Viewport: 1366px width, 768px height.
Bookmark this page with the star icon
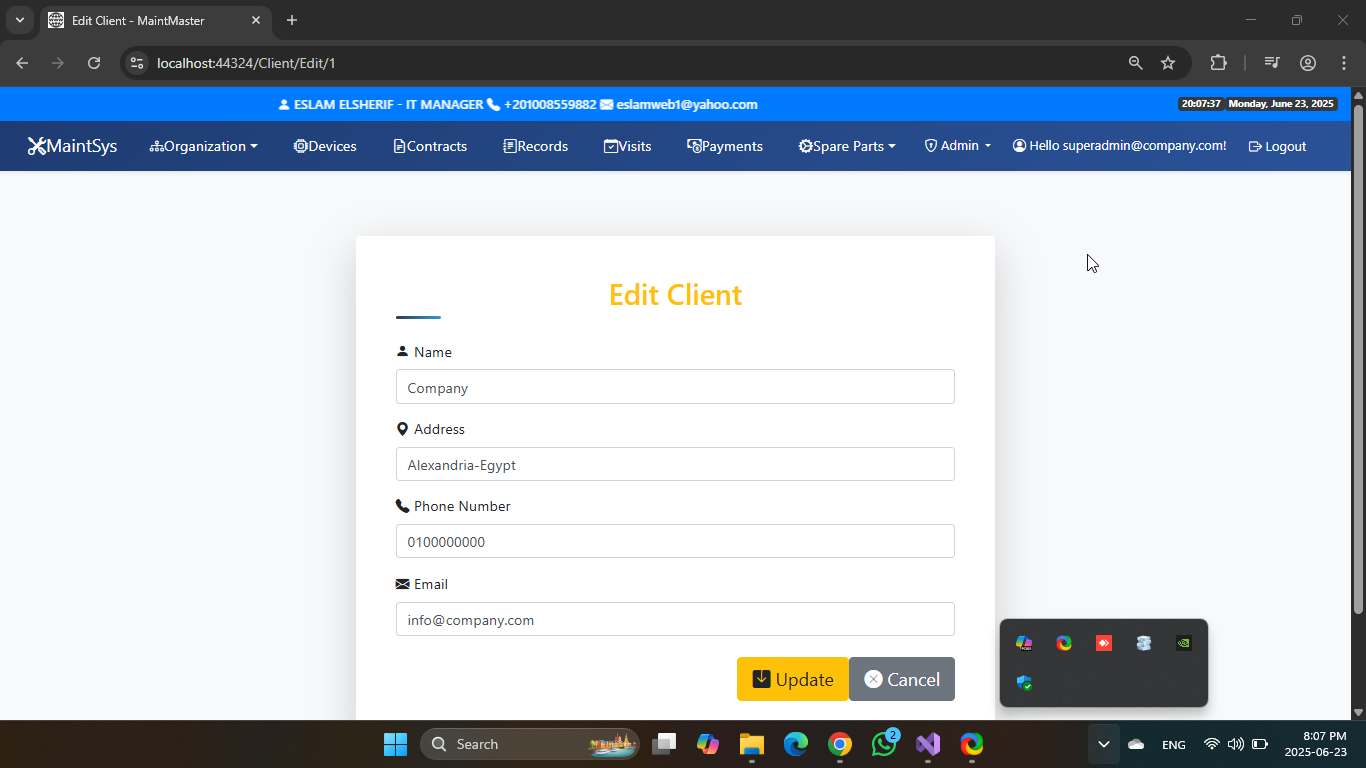point(1168,63)
